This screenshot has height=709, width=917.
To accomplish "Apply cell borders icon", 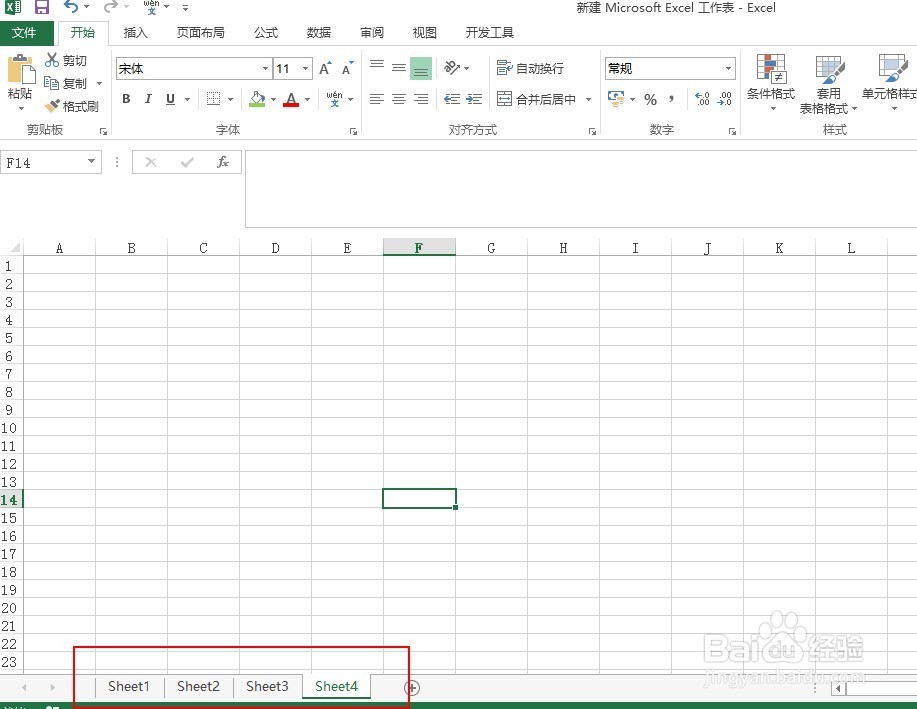I will (x=213, y=99).
